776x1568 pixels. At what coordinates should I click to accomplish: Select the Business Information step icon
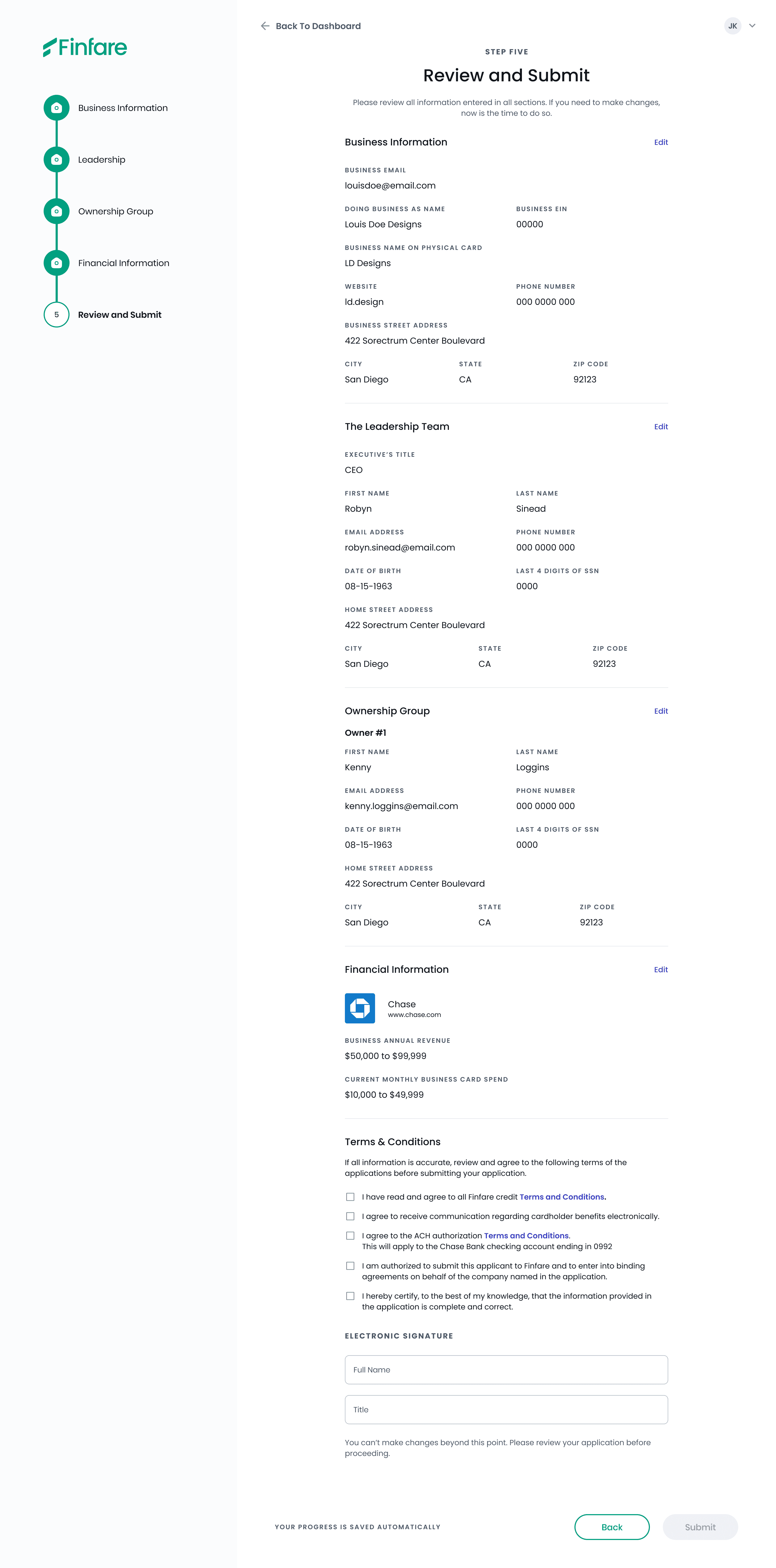point(57,108)
